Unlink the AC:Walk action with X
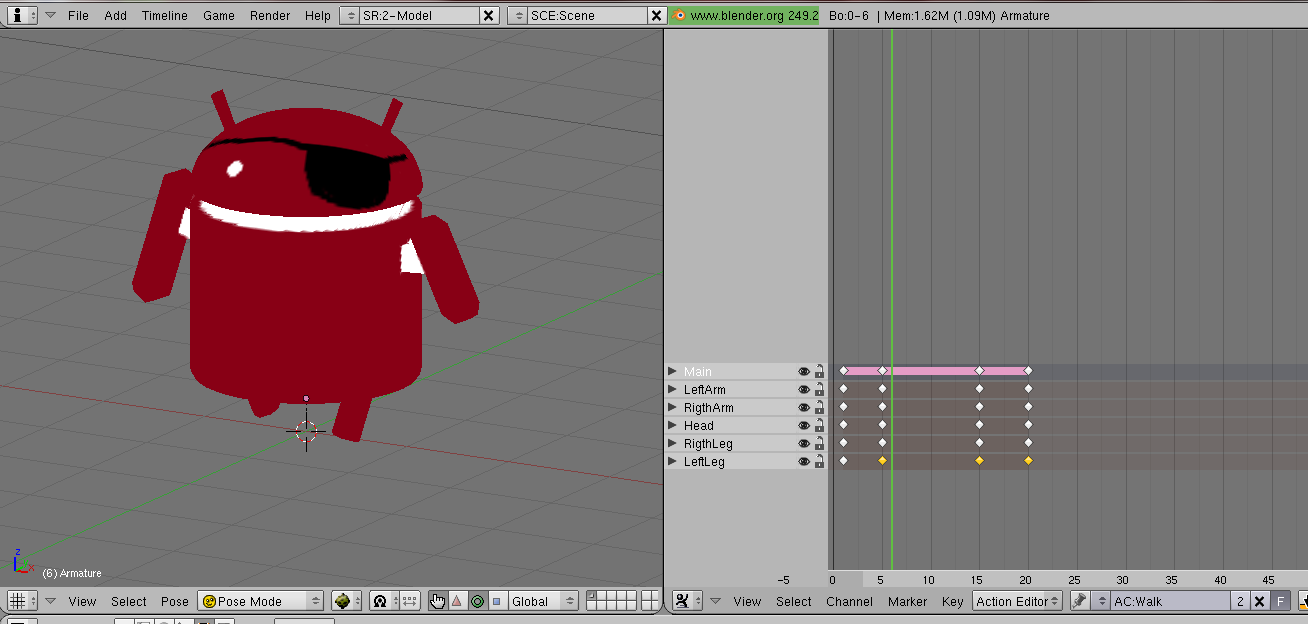The image size is (1308, 624). [1259, 601]
